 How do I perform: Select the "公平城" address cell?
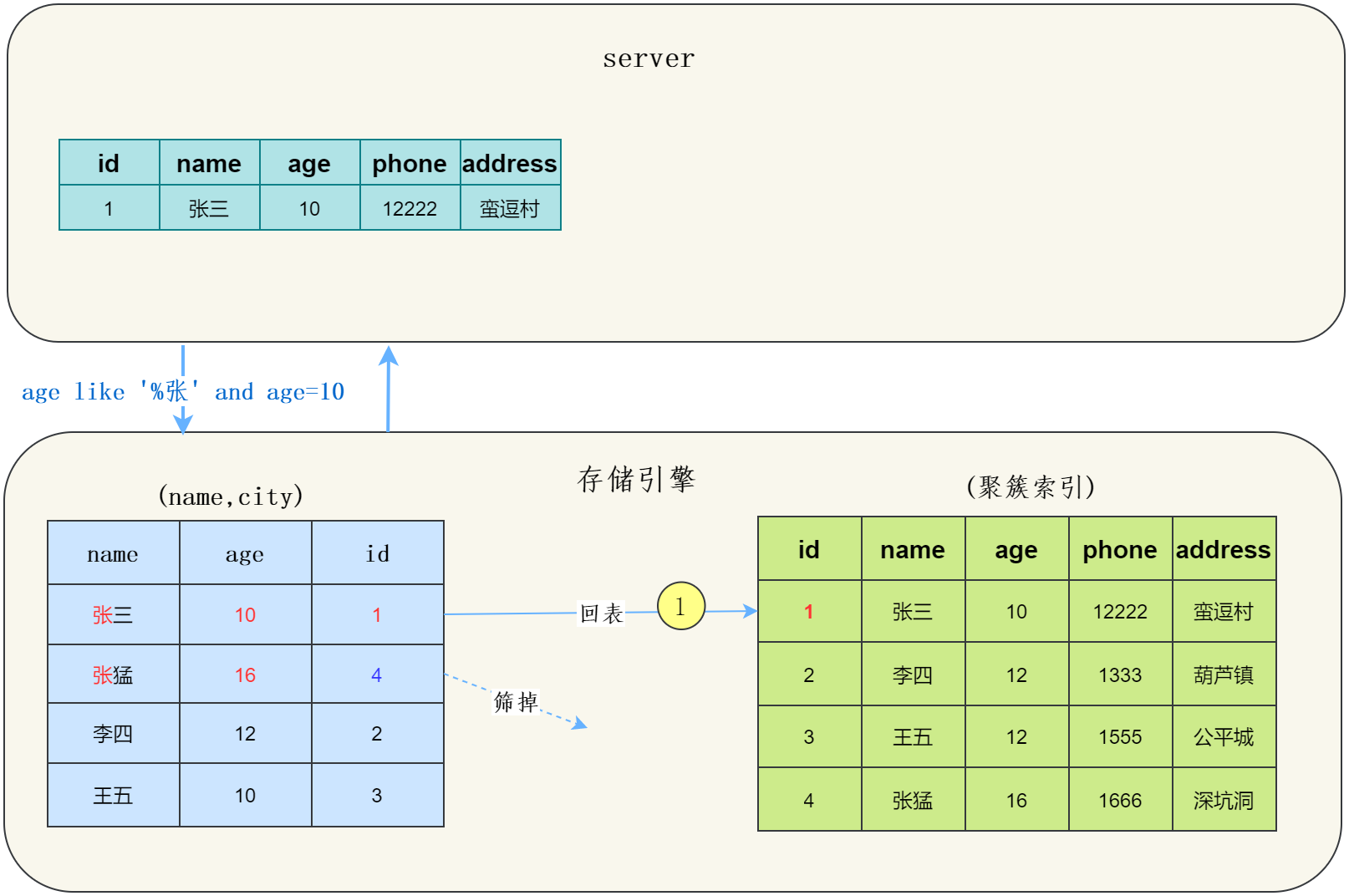click(x=1224, y=736)
